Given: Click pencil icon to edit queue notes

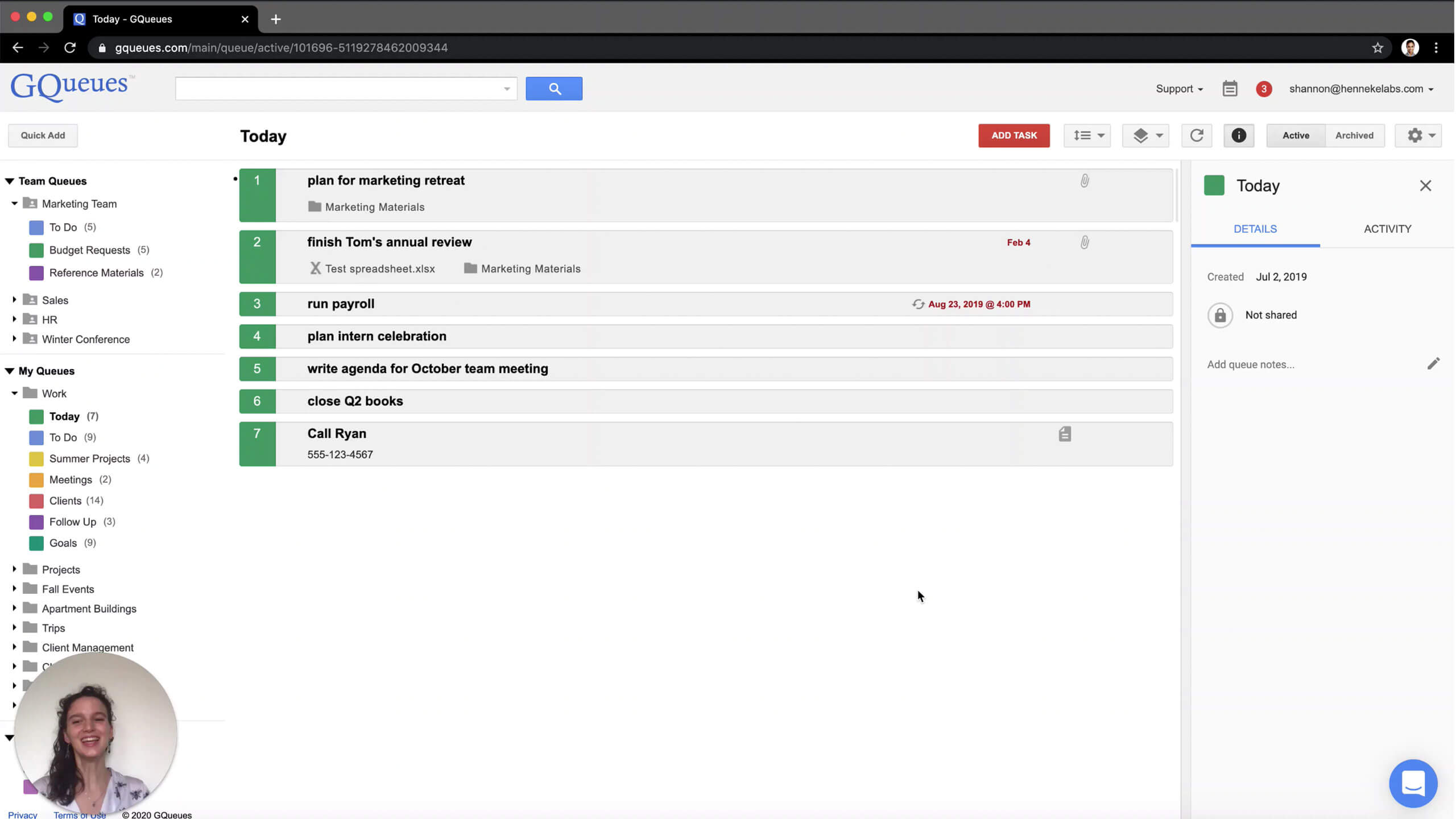Looking at the screenshot, I should (1433, 364).
